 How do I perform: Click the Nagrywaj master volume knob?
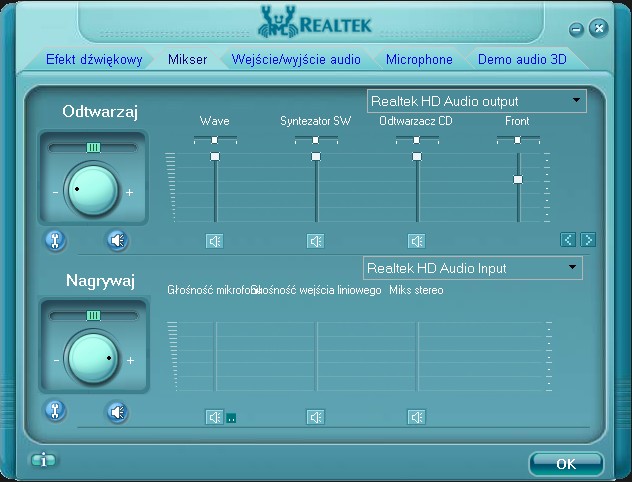pyautogui.click(x=93, y=359)
